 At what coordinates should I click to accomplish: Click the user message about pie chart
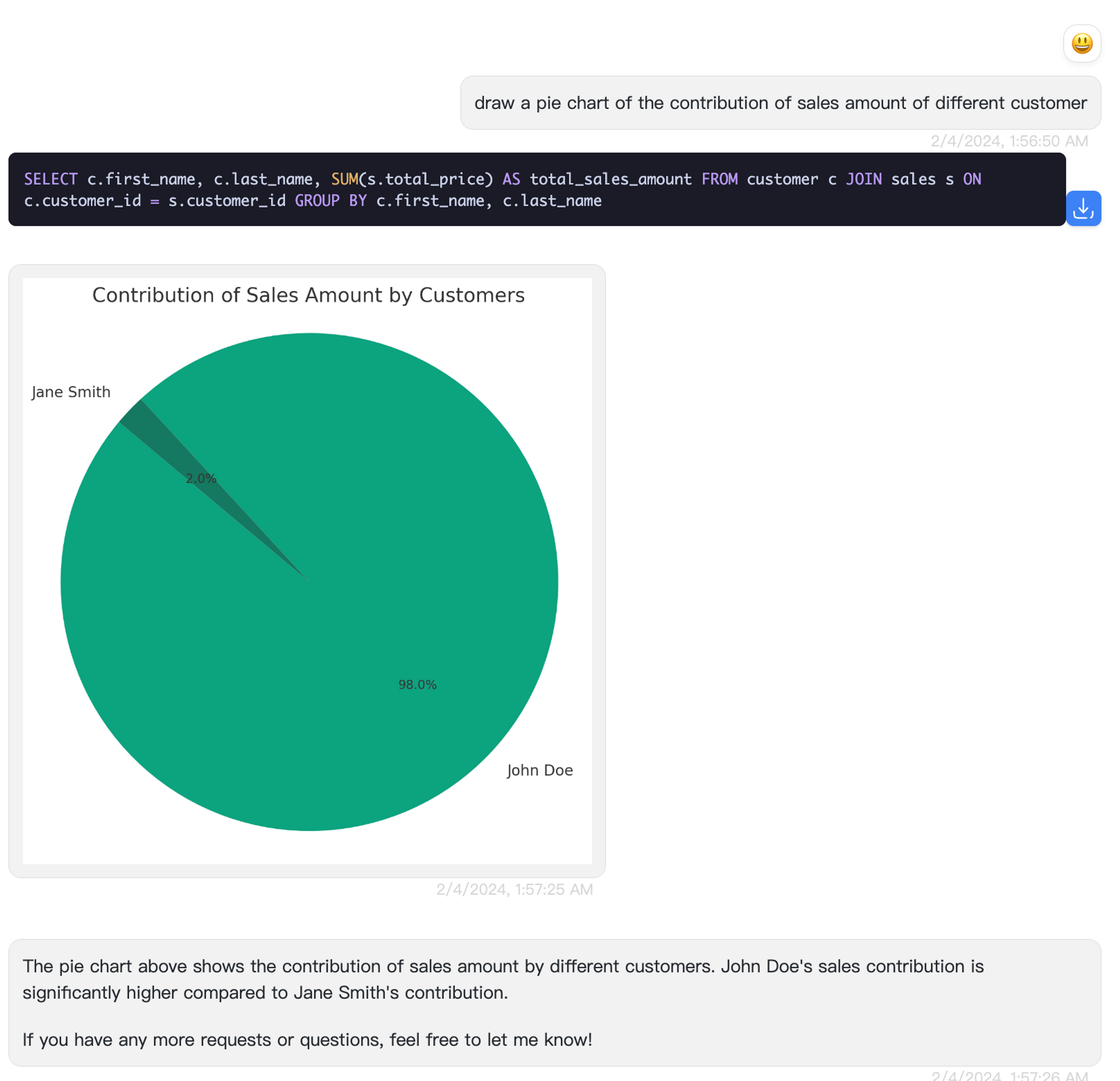point(780,103)
